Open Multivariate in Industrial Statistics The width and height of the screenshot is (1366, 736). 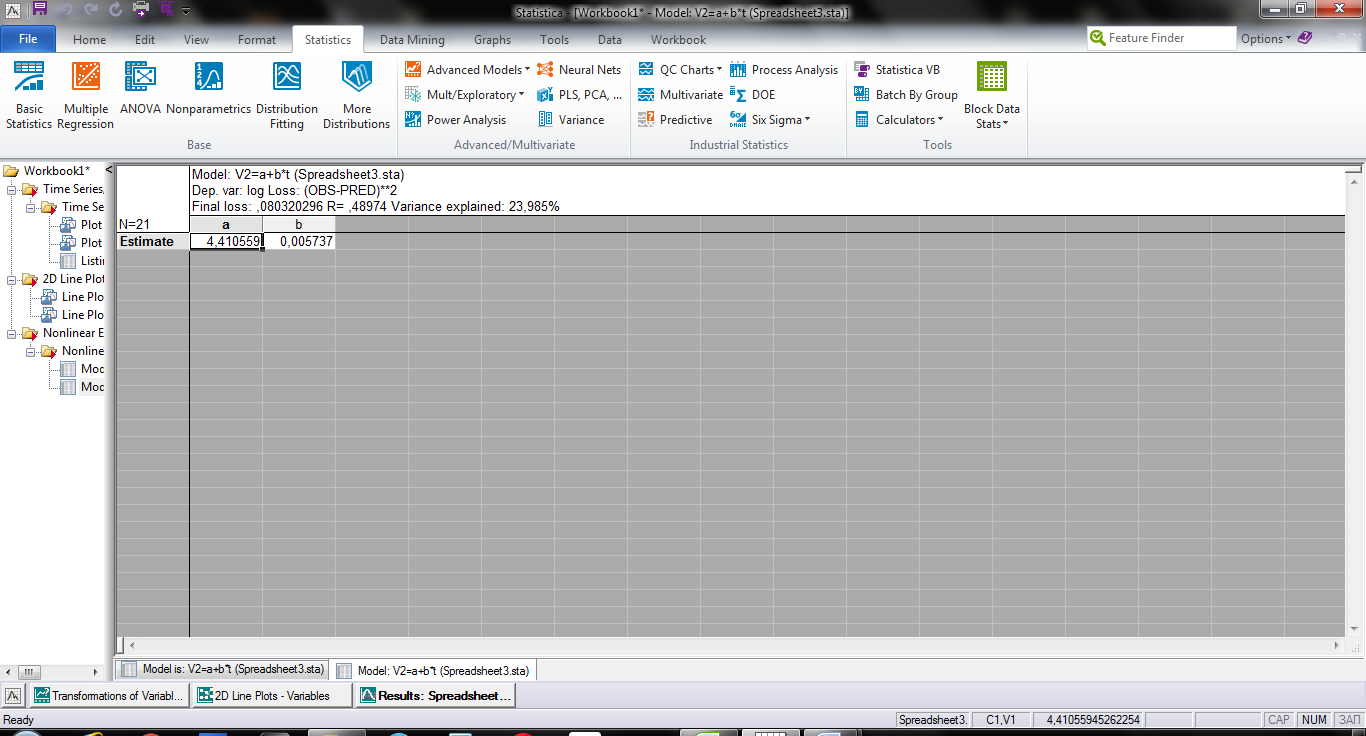coord(680,95)
